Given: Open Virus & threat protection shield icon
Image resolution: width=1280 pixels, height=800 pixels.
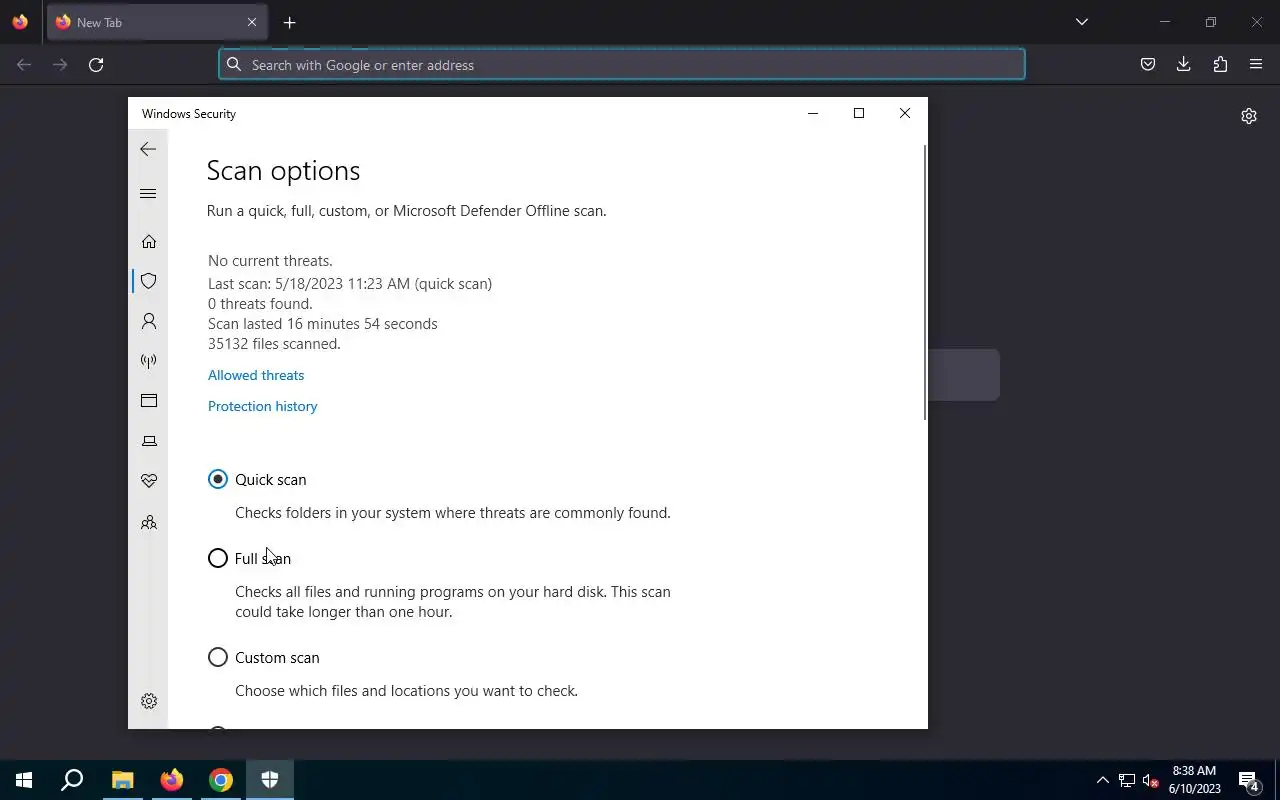Looking at the screenshot, I should 149,281.
